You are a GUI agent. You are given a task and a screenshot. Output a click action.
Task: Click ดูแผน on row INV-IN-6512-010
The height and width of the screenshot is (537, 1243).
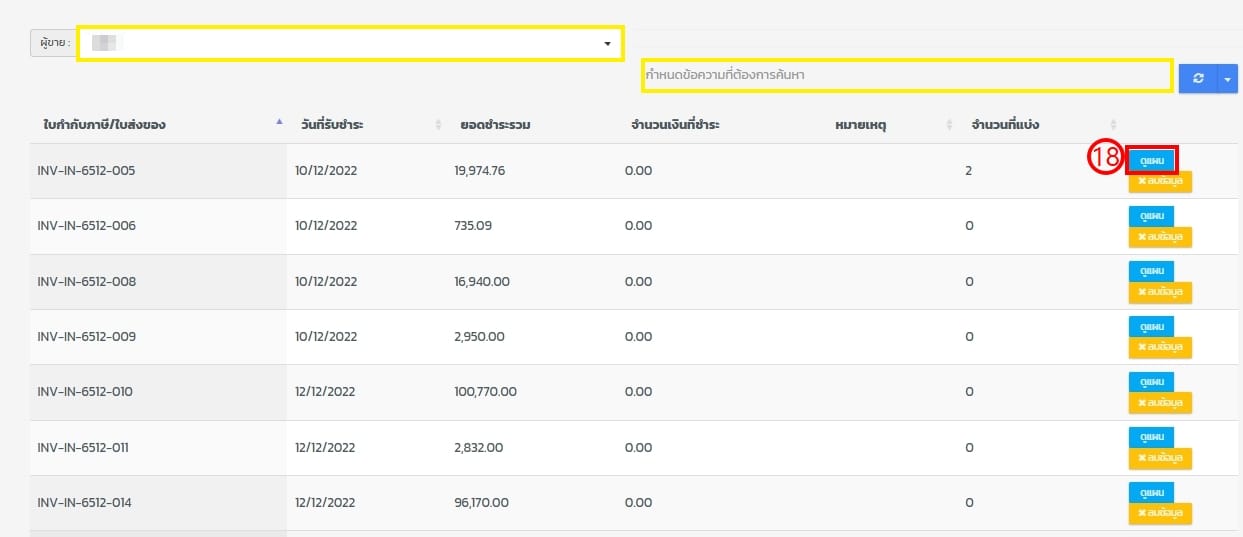[1151, 382]
